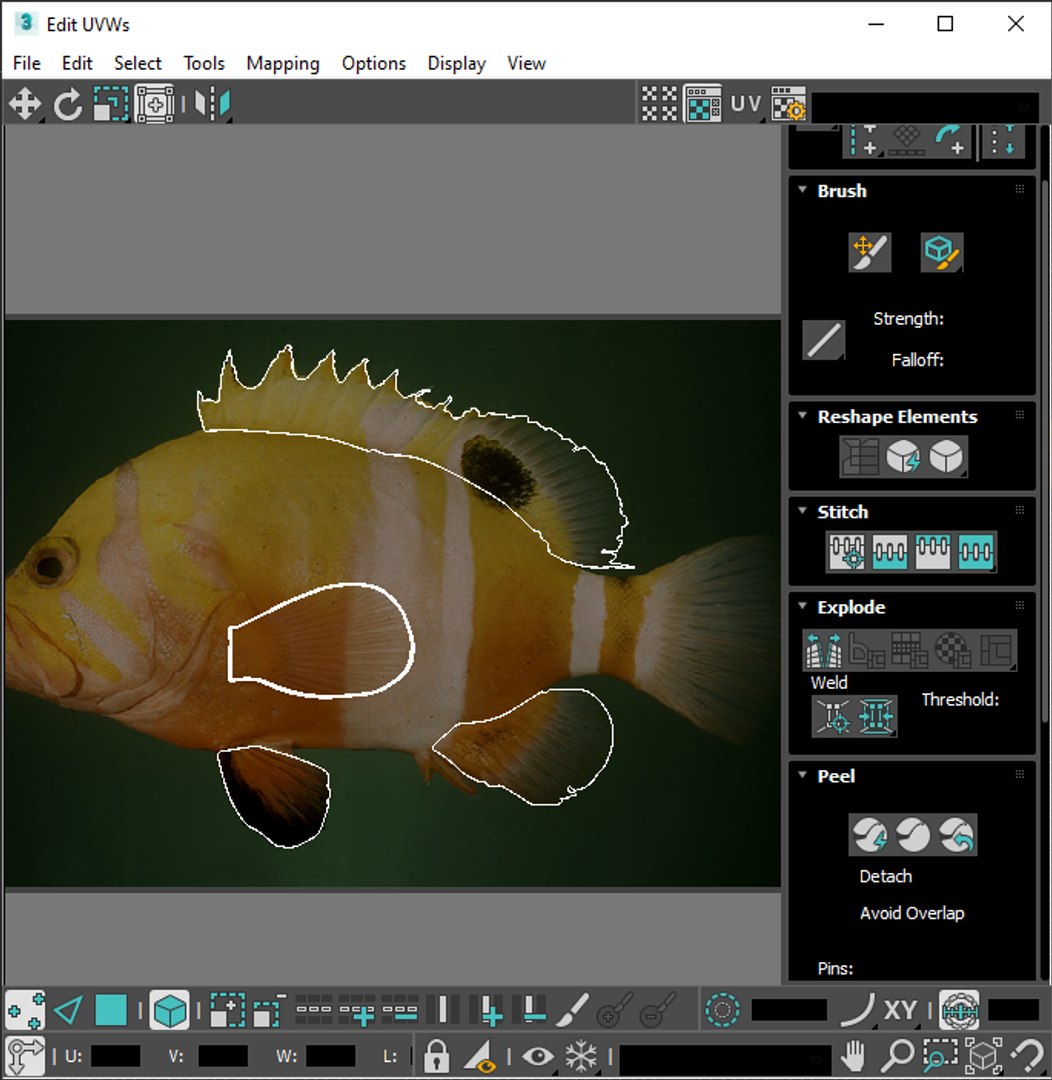Click the Mirror selection icon
This screenshot has width=1052, height=1080.
(212, 105)
